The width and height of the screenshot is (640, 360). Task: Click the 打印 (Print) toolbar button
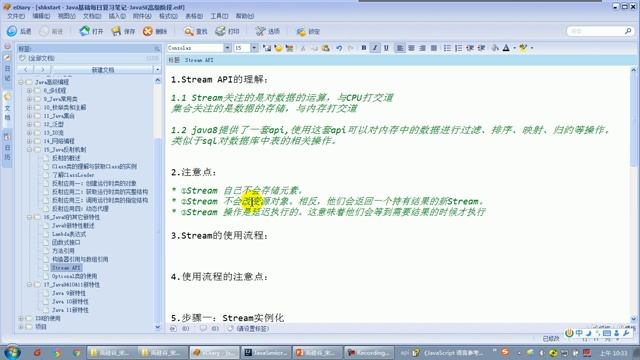[x=227, y=31]
